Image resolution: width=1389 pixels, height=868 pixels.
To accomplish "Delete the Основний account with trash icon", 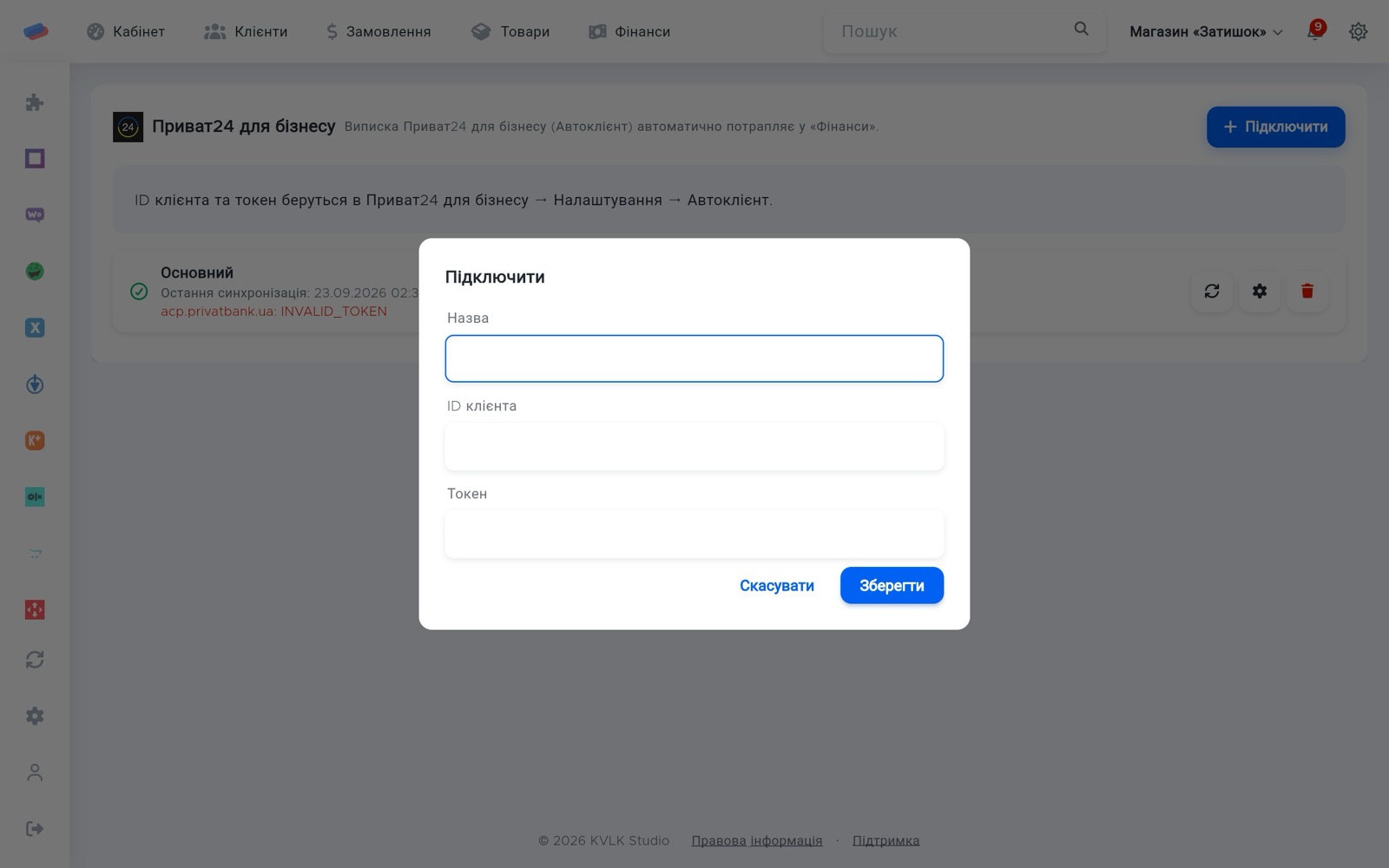I will point(1307,291).
